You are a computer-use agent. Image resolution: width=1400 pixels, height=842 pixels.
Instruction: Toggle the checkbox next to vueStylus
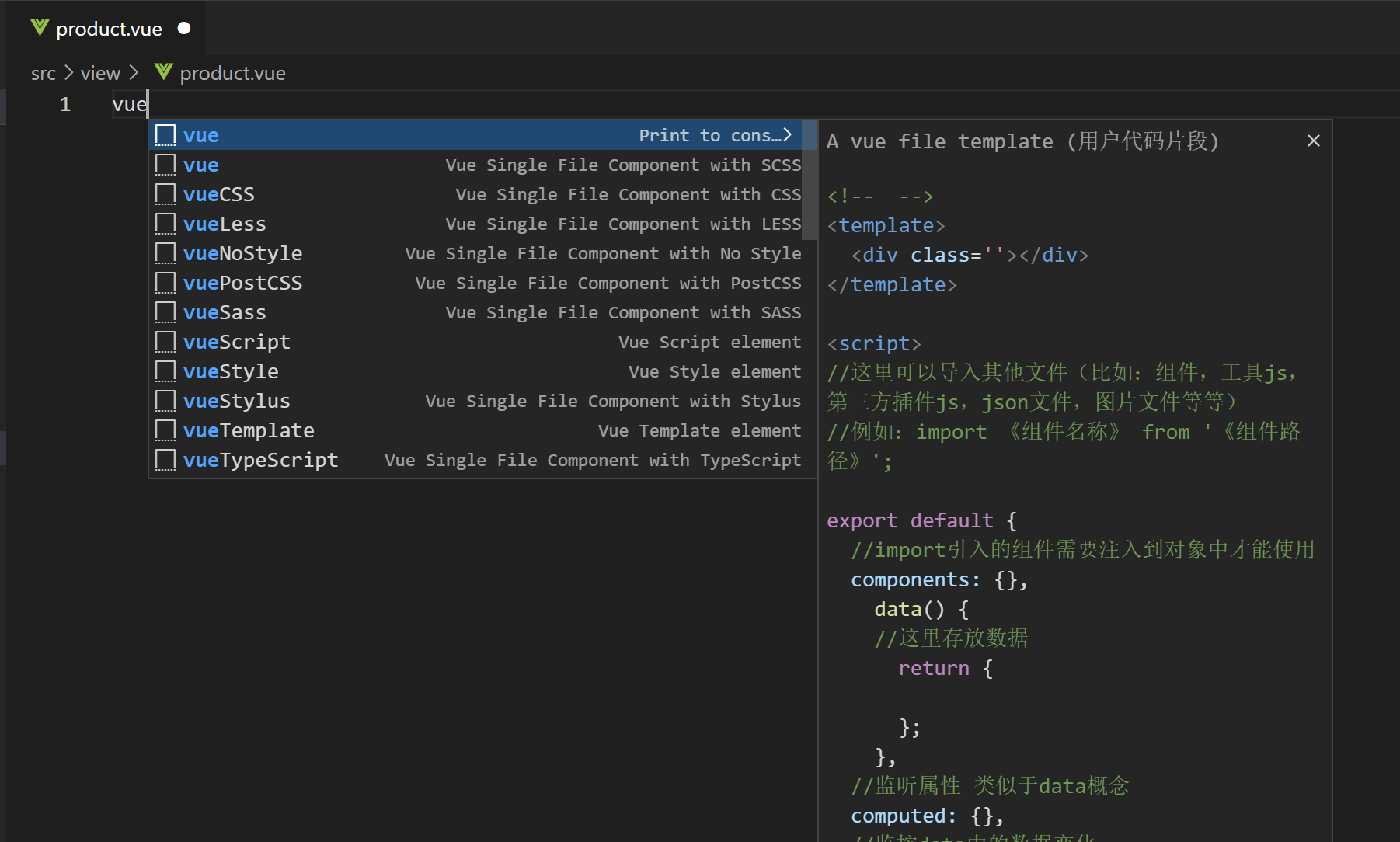pyautogui.click(x=165, y=401)
